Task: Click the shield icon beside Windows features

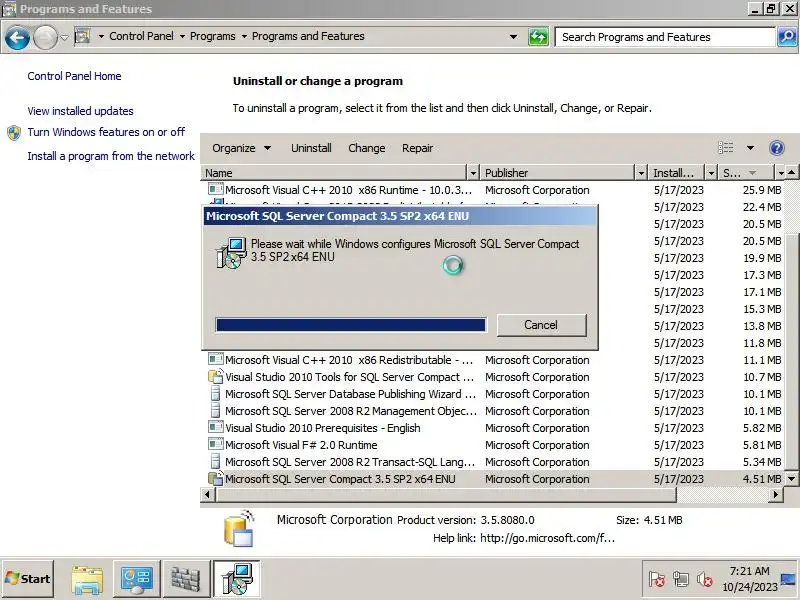Action: [x=14, y=133]
